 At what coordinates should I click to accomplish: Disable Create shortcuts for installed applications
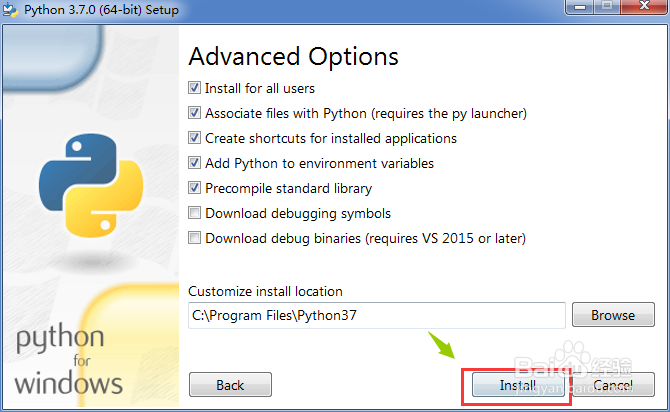(195, 138)
